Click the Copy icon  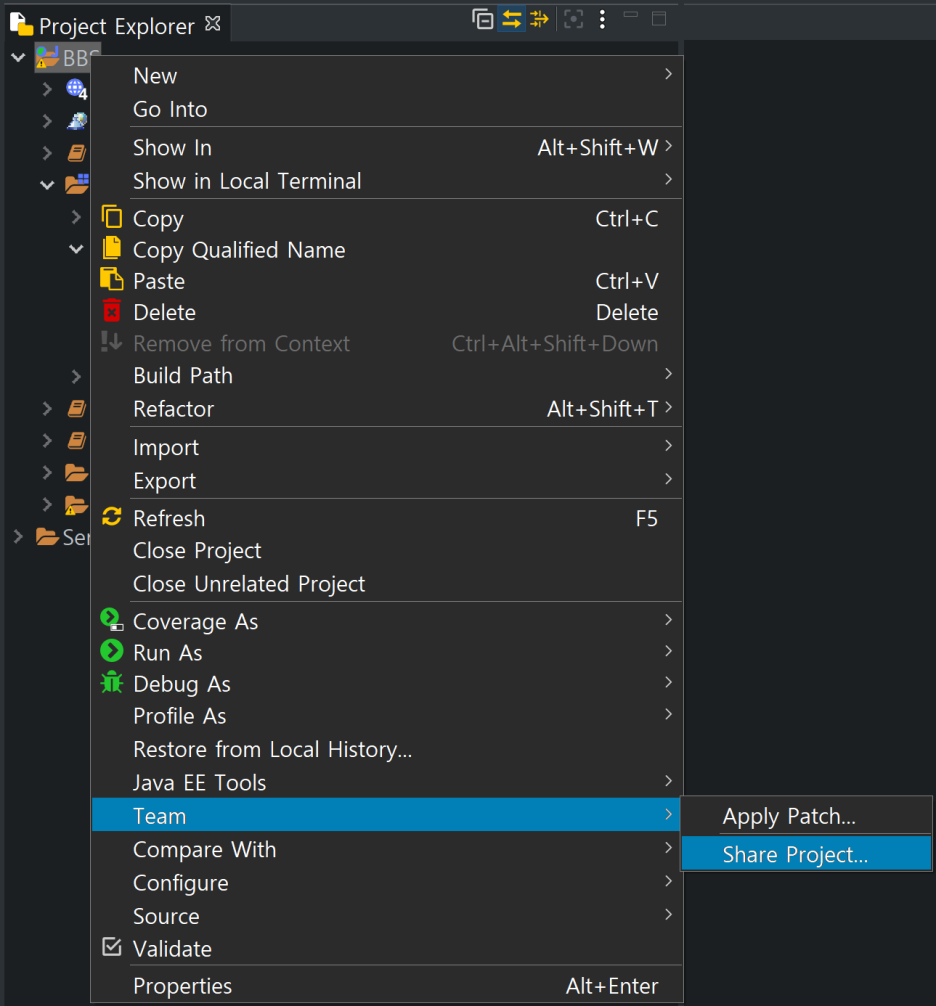112,217
